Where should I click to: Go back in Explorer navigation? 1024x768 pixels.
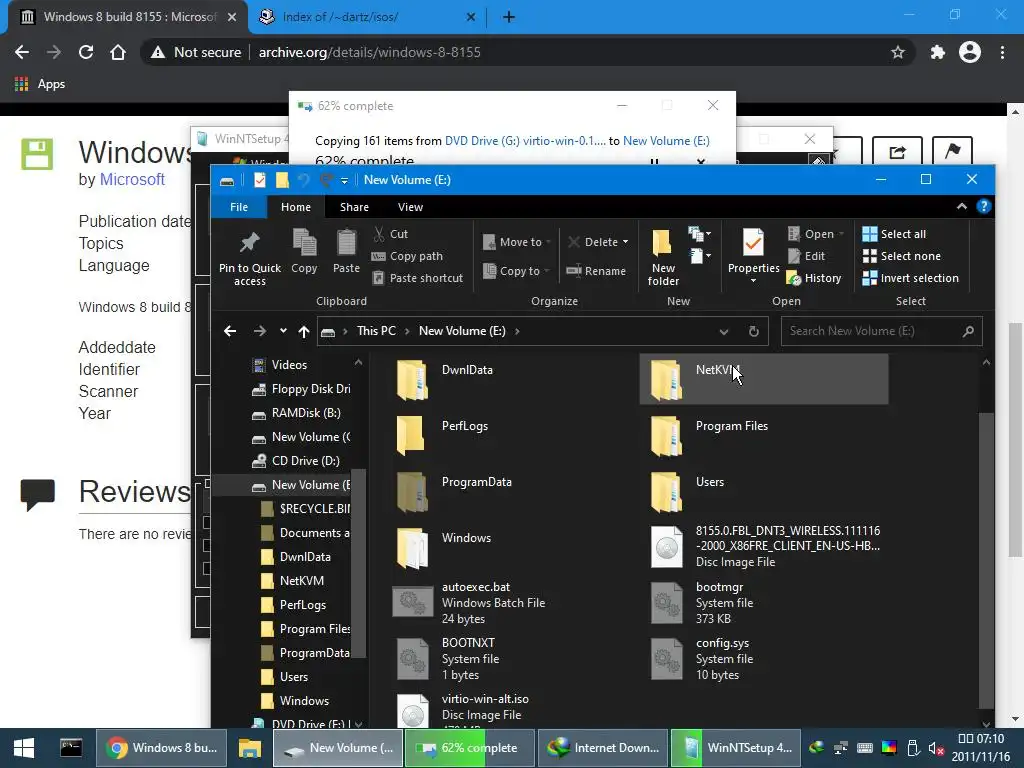pyautogui.click(x=230, y=331)
